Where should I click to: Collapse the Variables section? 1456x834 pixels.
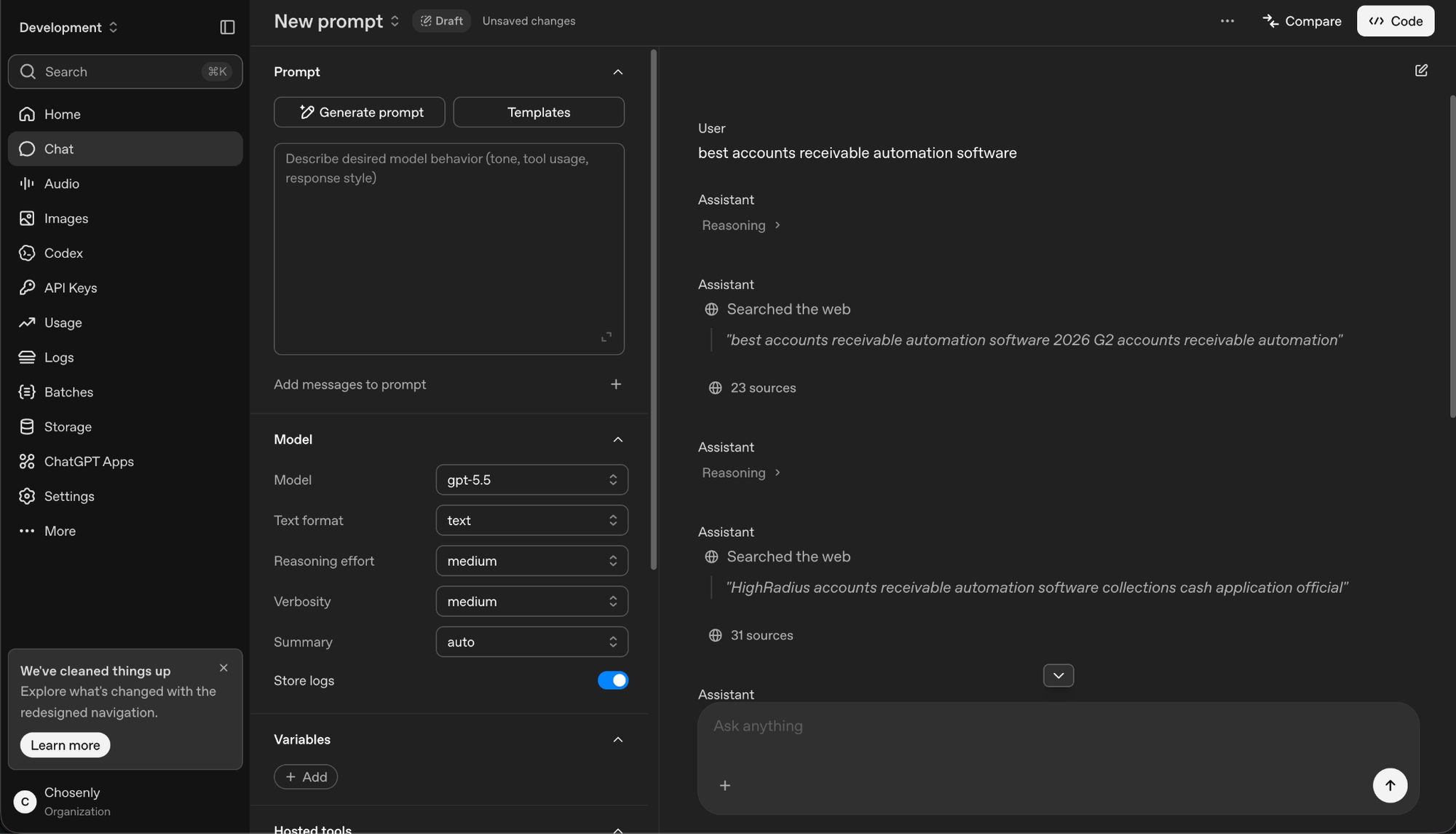point(617,739)
